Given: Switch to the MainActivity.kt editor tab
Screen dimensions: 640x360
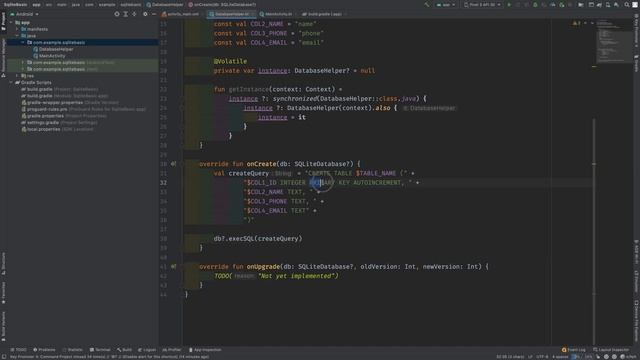Looking at the screenshot, I should 277,14.
